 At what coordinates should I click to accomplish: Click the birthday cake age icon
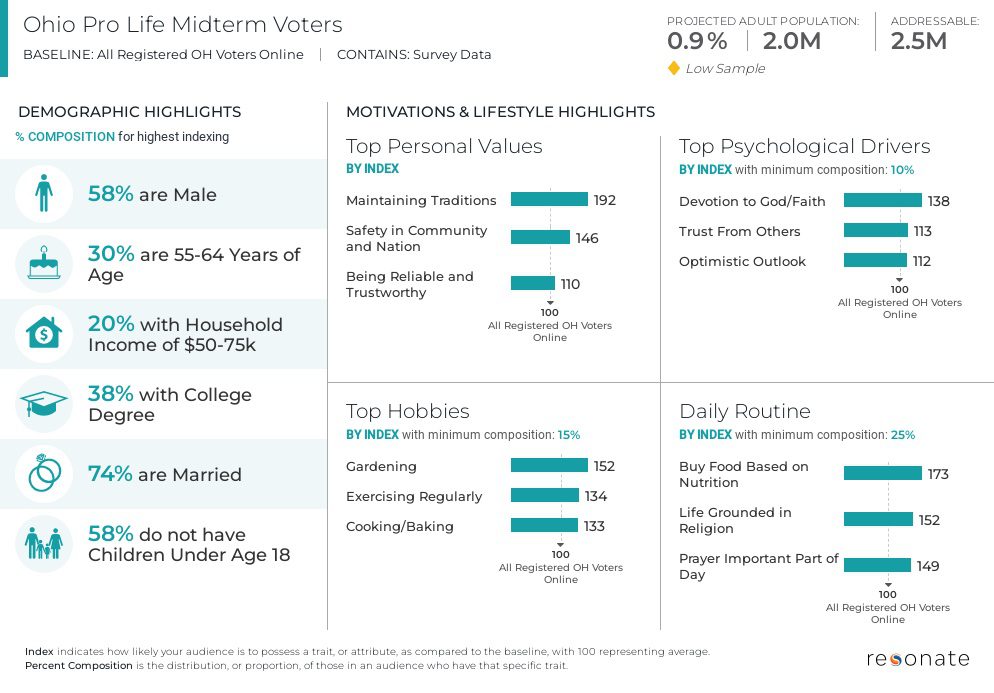(44, 264)
